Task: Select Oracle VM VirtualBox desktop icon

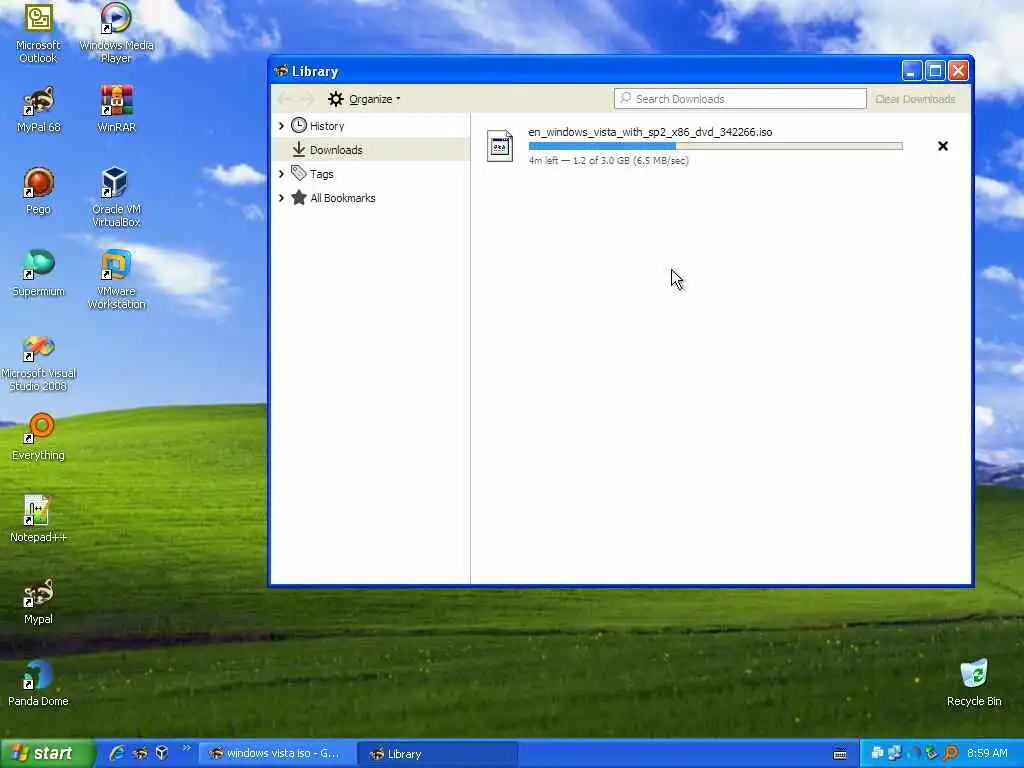Action: [x=116, y=197]
